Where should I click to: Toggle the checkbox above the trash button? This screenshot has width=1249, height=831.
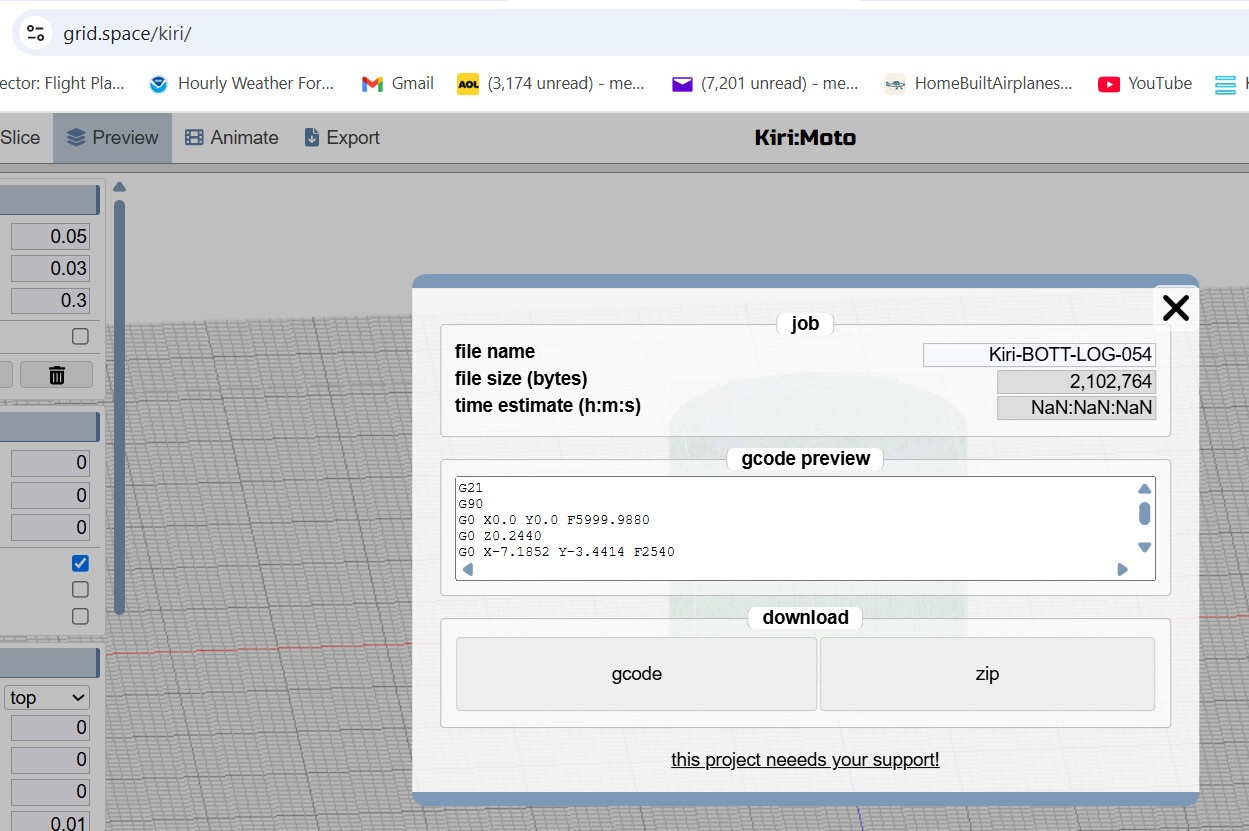click(x=80, y=337)
